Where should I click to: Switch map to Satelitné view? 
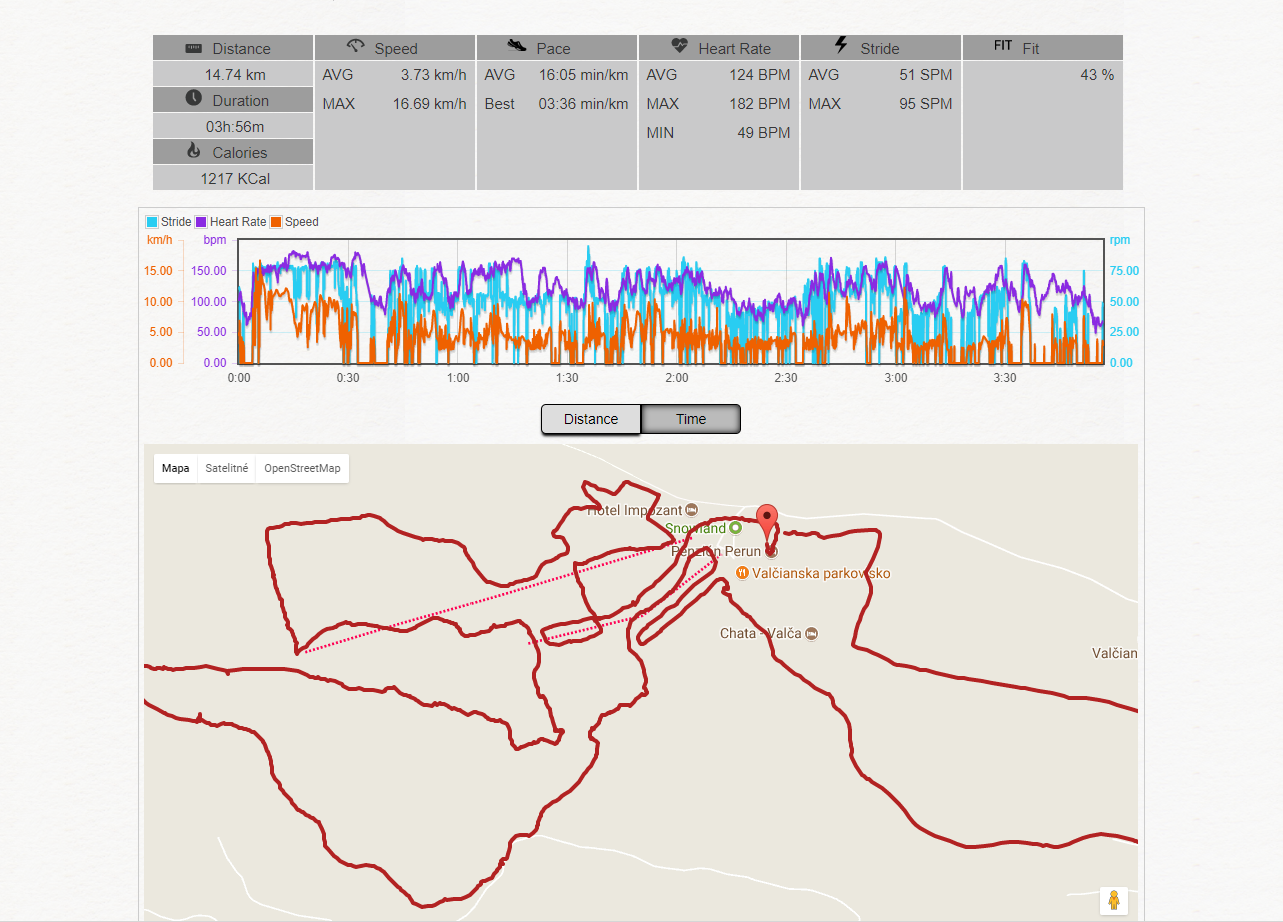[x=227, y=468]
